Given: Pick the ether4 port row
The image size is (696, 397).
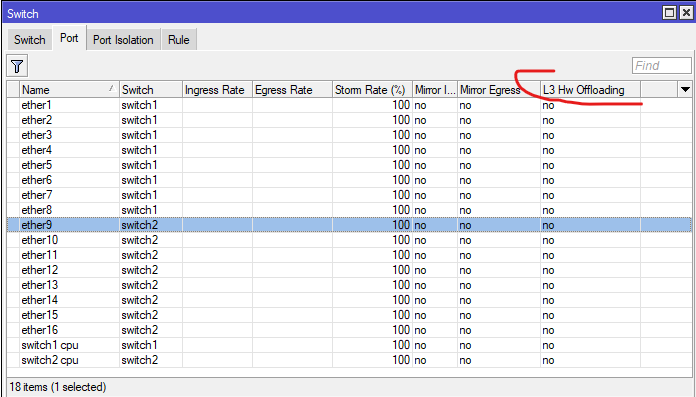Looking at the screenshot, I should (x=349, y=150).
